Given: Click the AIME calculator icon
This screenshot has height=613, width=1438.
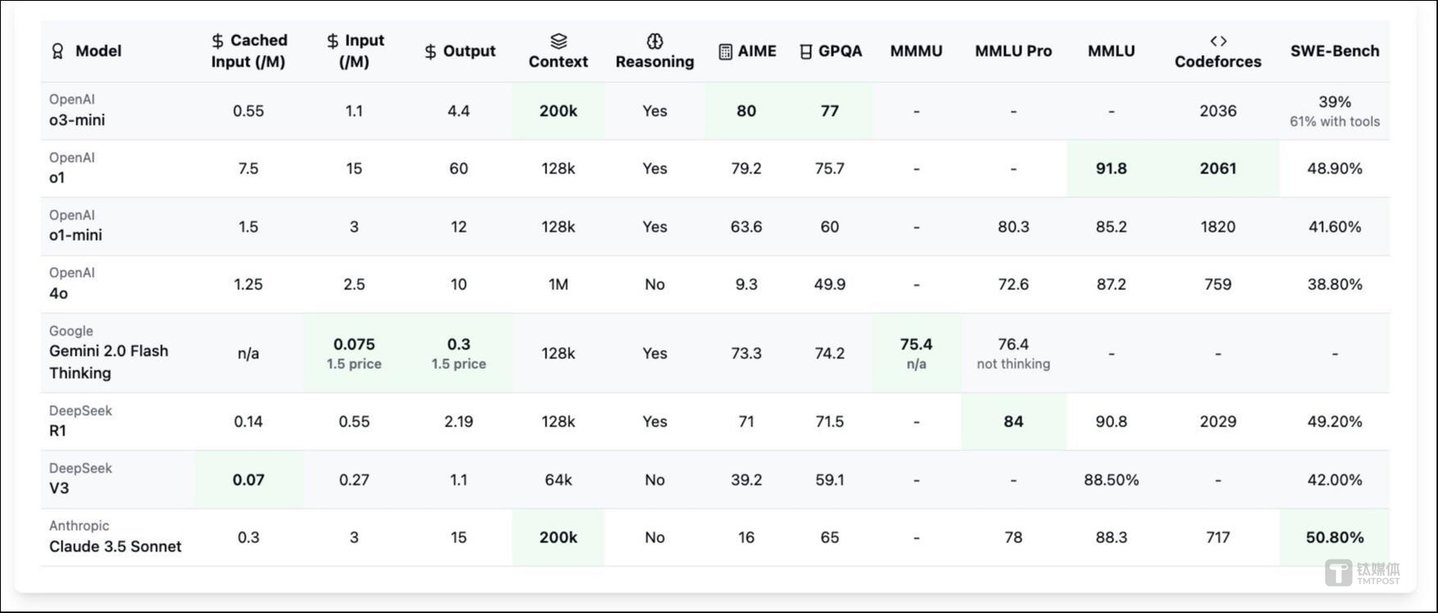Looking at the screenshot, I should click(x=725, y=51).
